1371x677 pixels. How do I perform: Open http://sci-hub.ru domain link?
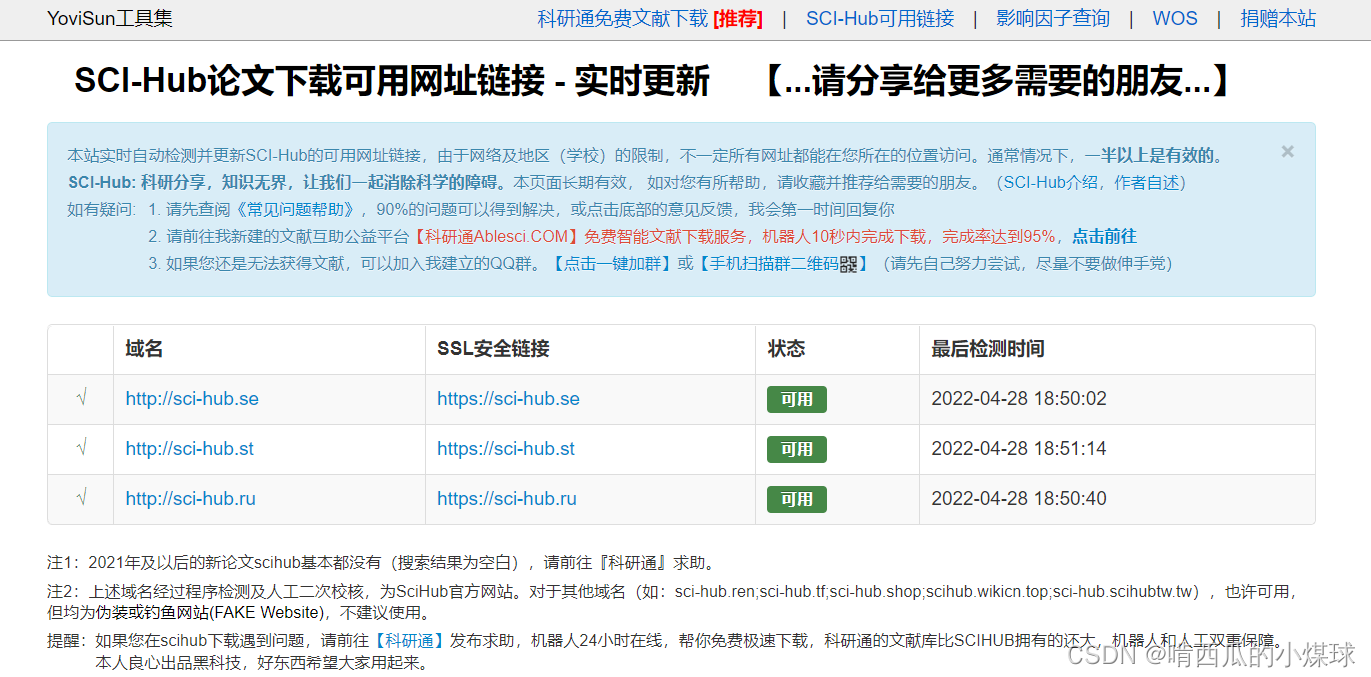(191, 499)
